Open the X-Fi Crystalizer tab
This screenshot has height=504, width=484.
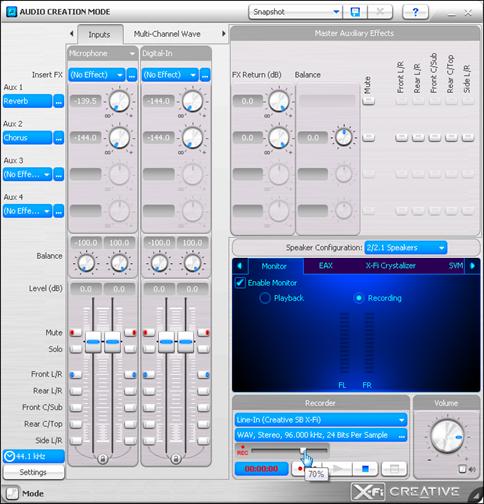[390, 266]
